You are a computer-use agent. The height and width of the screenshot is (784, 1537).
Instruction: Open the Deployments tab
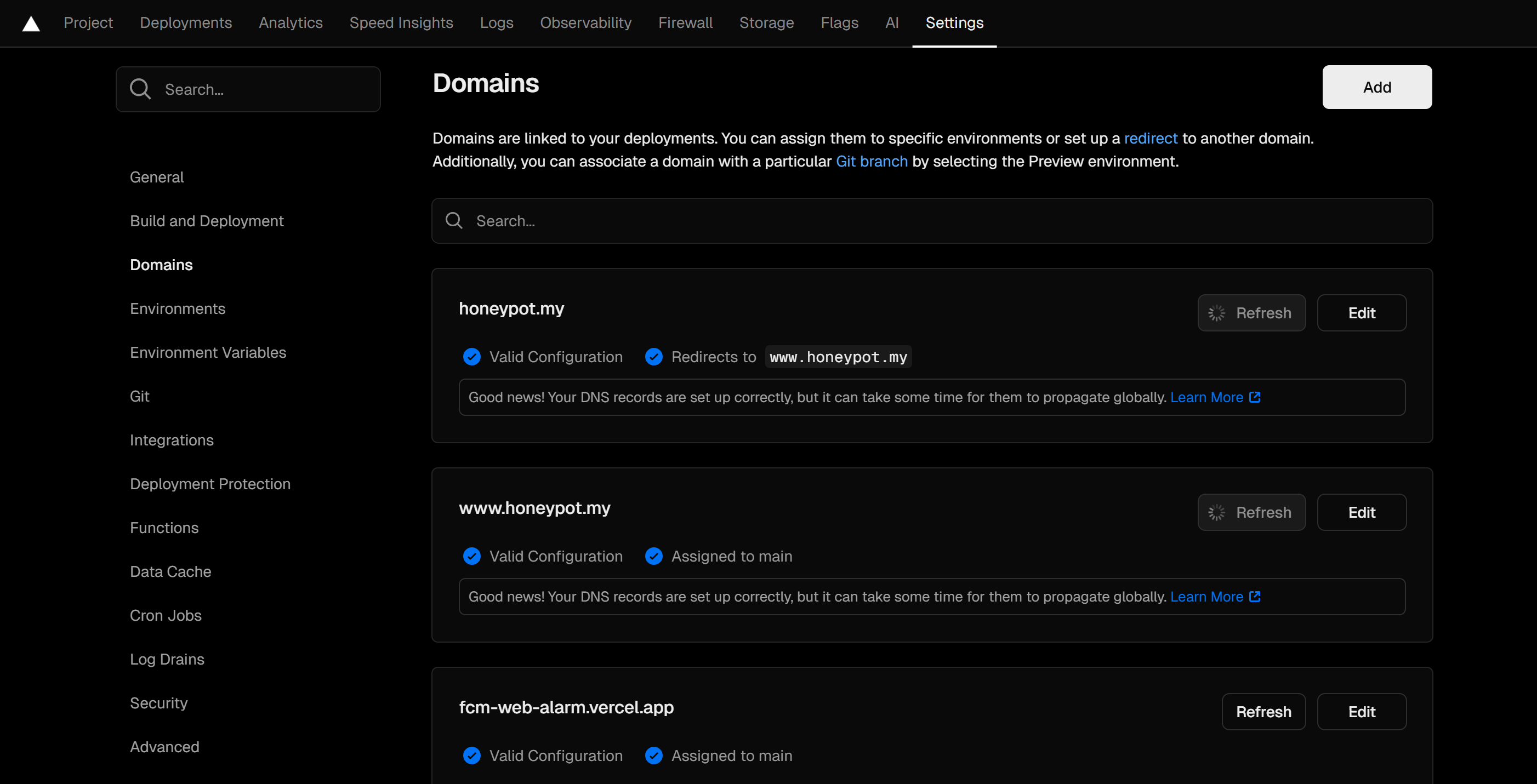(x=186, y=22)
